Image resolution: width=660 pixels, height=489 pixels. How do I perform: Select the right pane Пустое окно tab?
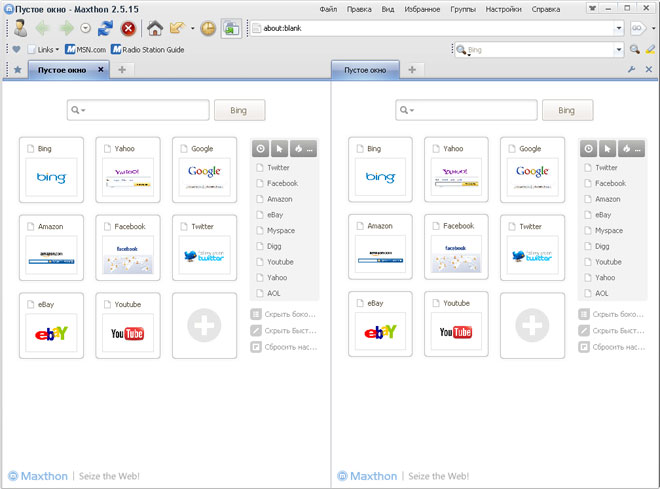(365, 70)
